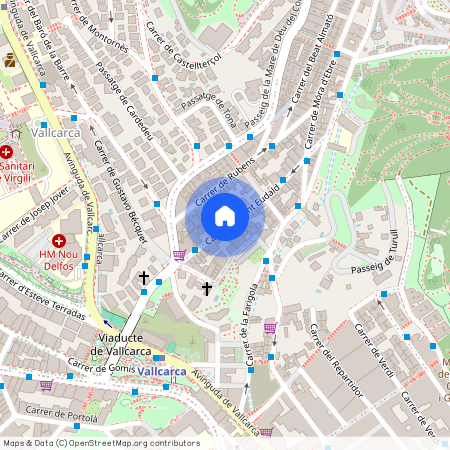The height and width of the screenshot is (450, 450).
Task: Select the Passatge de Cardedeu label
Action: click(124, 101)
